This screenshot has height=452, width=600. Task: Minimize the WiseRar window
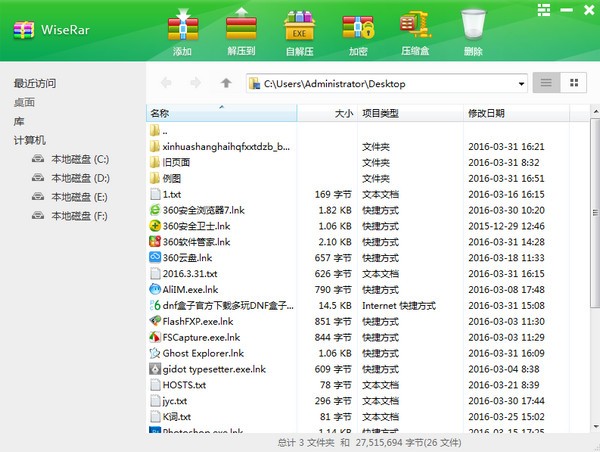pos(567,10)
